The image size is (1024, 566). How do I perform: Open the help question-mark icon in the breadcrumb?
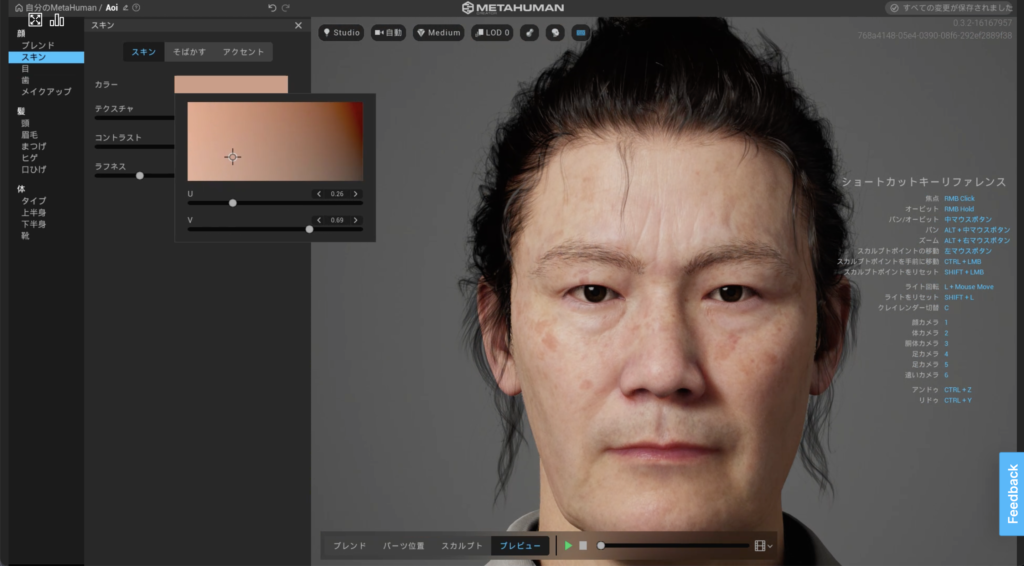136,8
